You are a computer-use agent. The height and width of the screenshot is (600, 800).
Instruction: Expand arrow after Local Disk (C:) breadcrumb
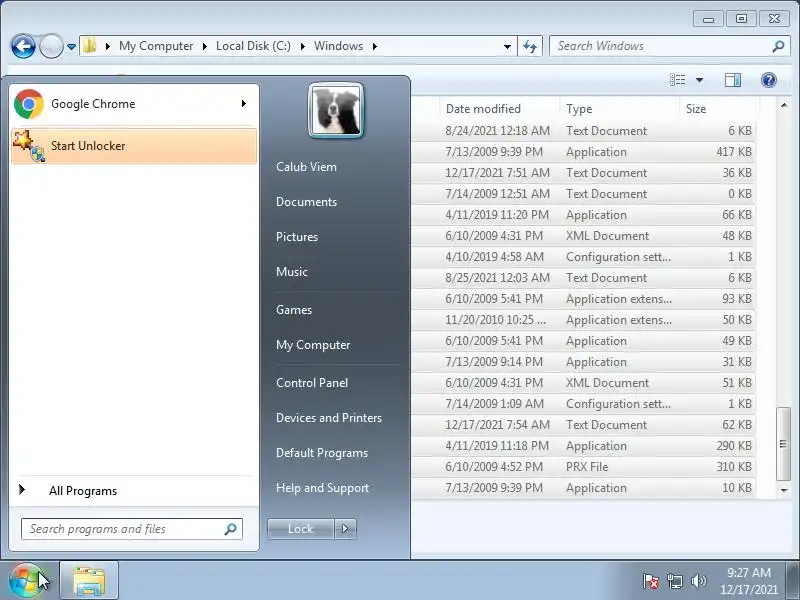click(x=303, y=46)
